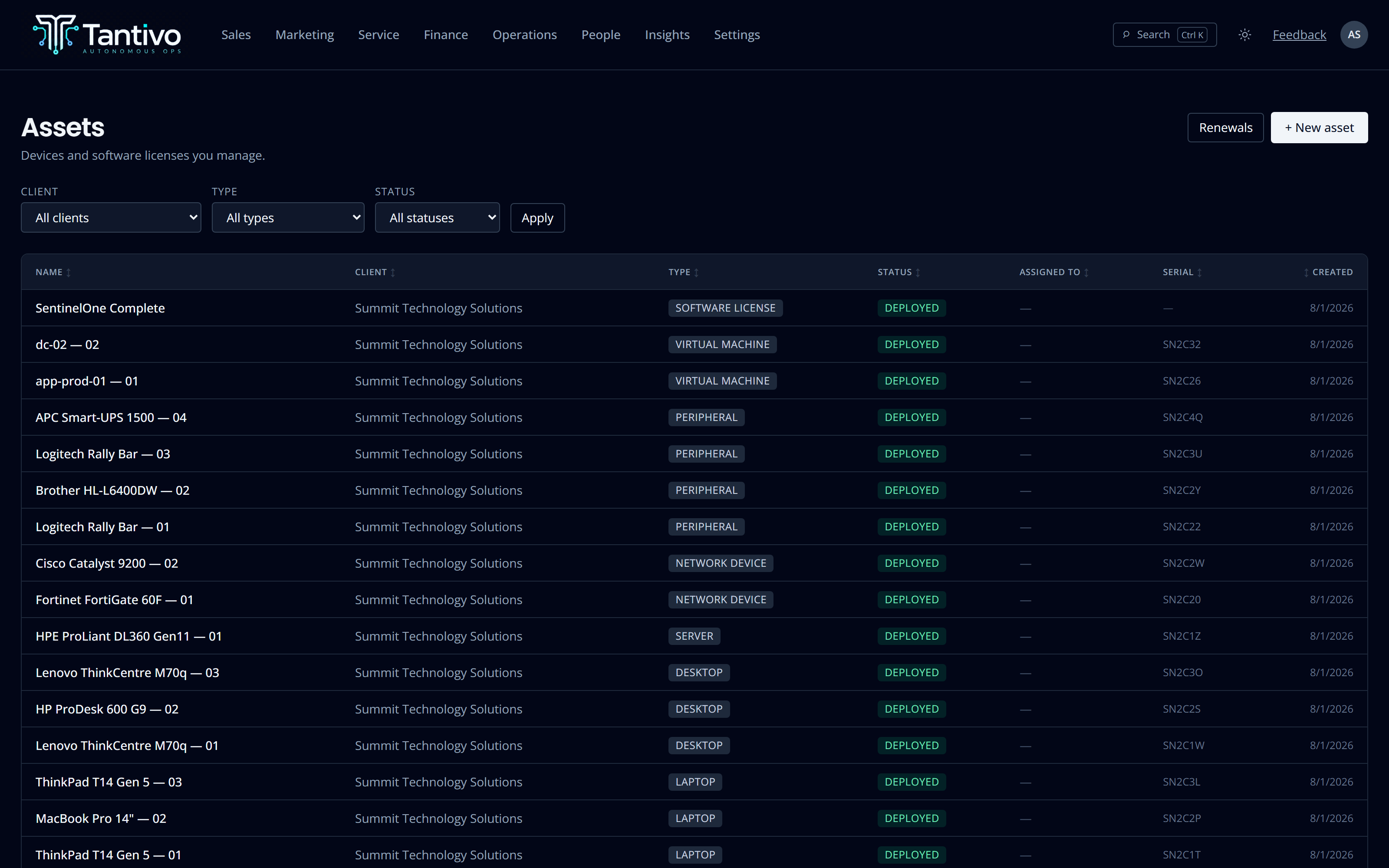
Task: Sort by Type column arrows
Action: (696, 273)
